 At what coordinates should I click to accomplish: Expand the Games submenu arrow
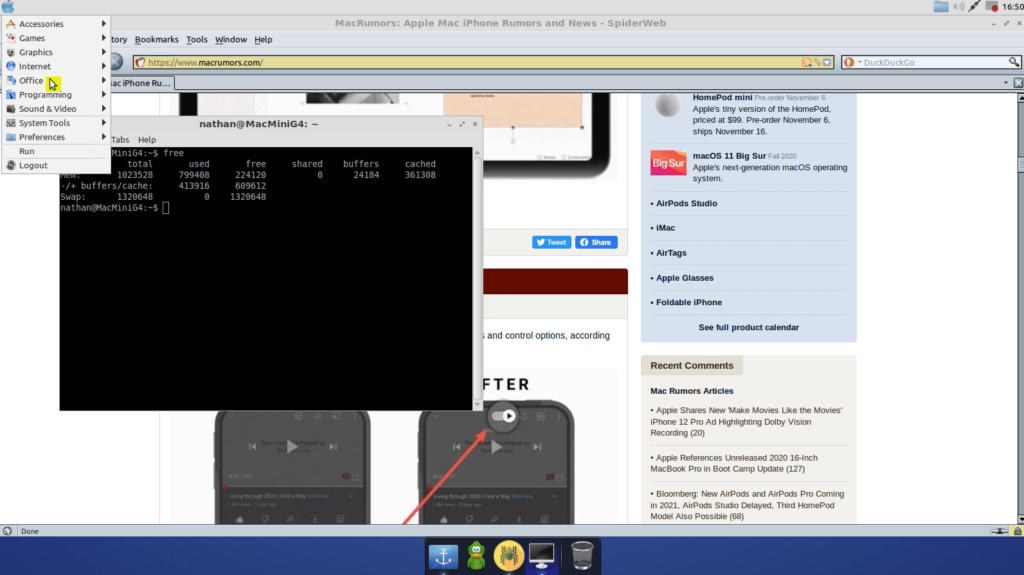click(104, 38)
